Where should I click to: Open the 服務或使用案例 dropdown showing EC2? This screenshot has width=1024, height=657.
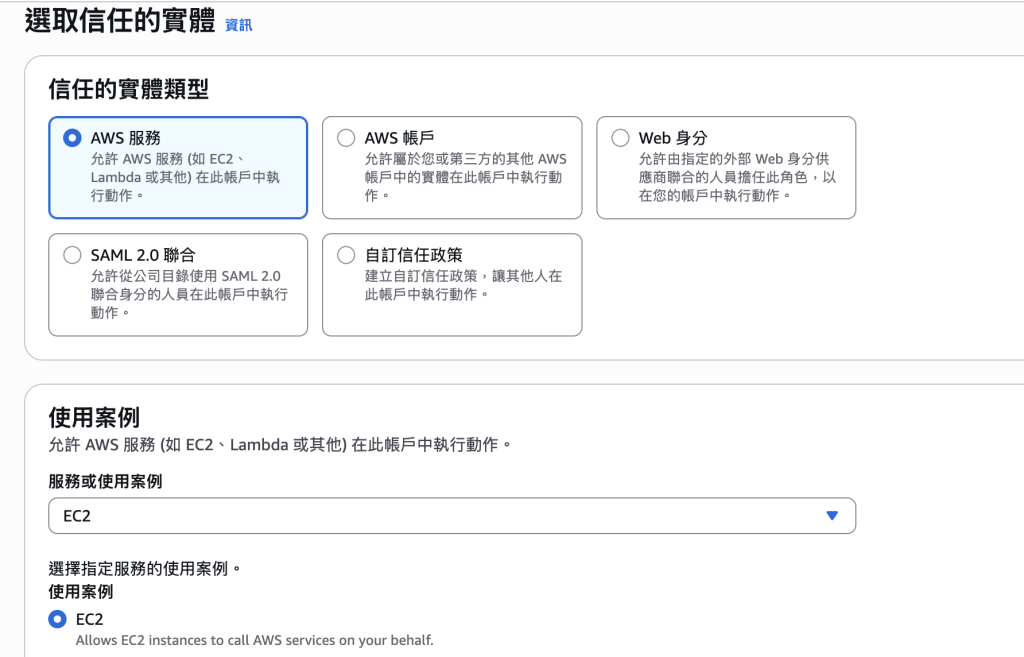point(452,515)
